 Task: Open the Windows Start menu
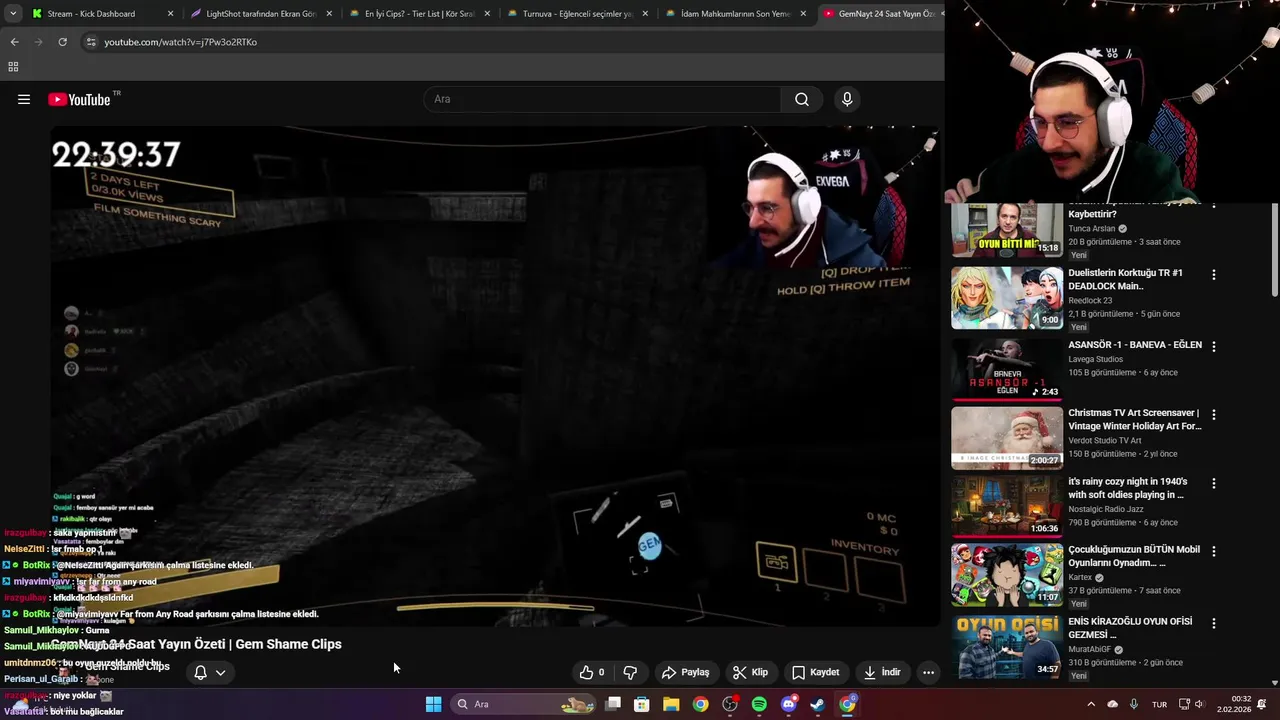pos(433,704)
